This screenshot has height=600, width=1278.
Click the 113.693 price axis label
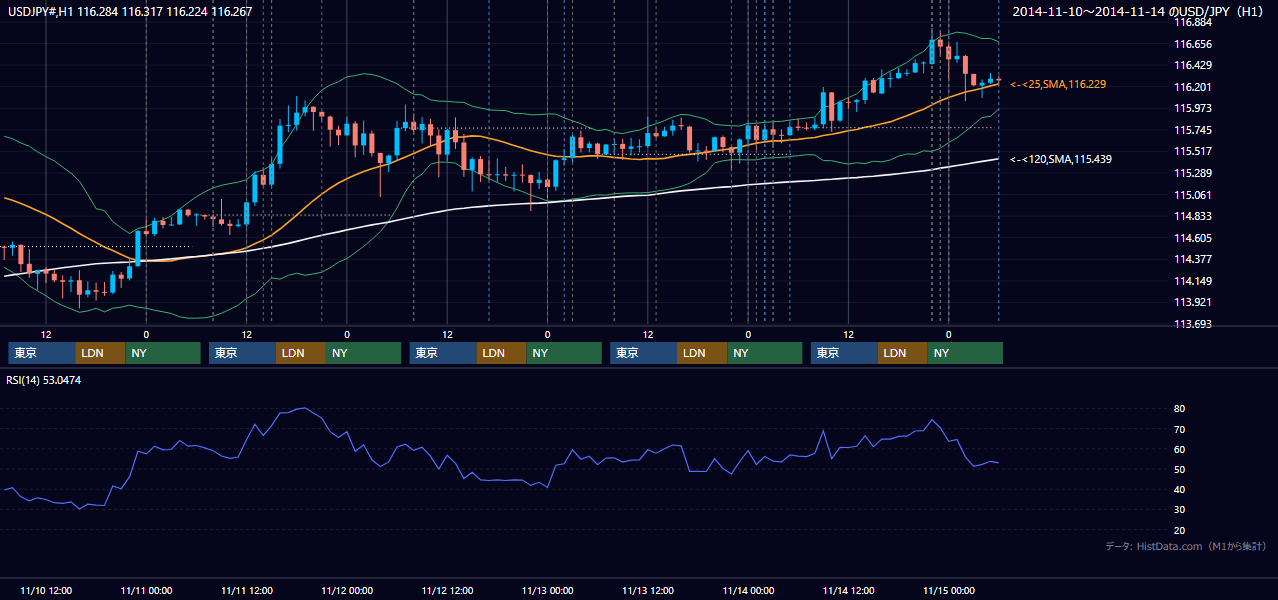coord(1192,324)
